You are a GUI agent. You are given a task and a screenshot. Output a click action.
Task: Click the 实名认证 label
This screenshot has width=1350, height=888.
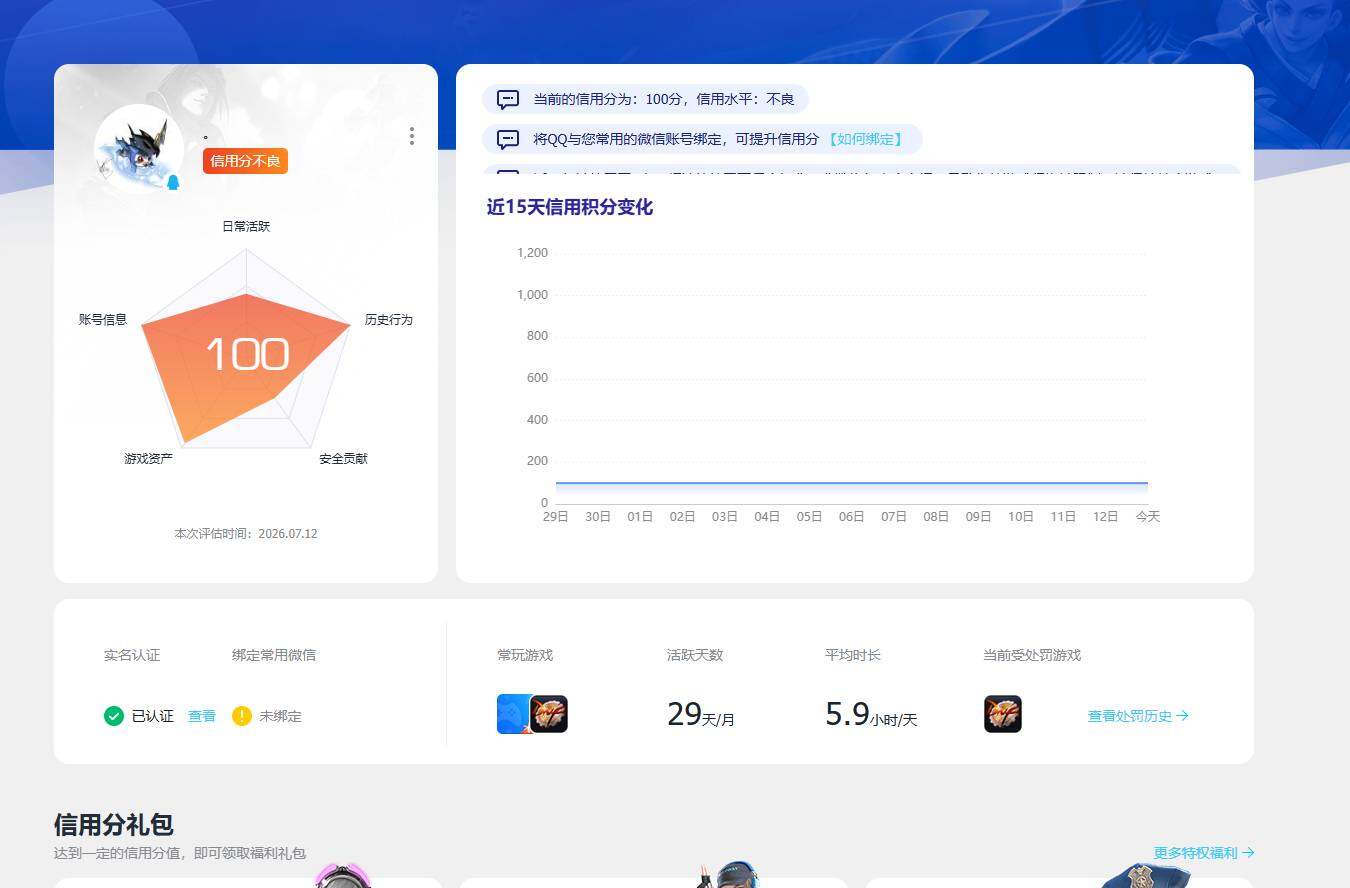pyautogui.click(x=132, y=655)
